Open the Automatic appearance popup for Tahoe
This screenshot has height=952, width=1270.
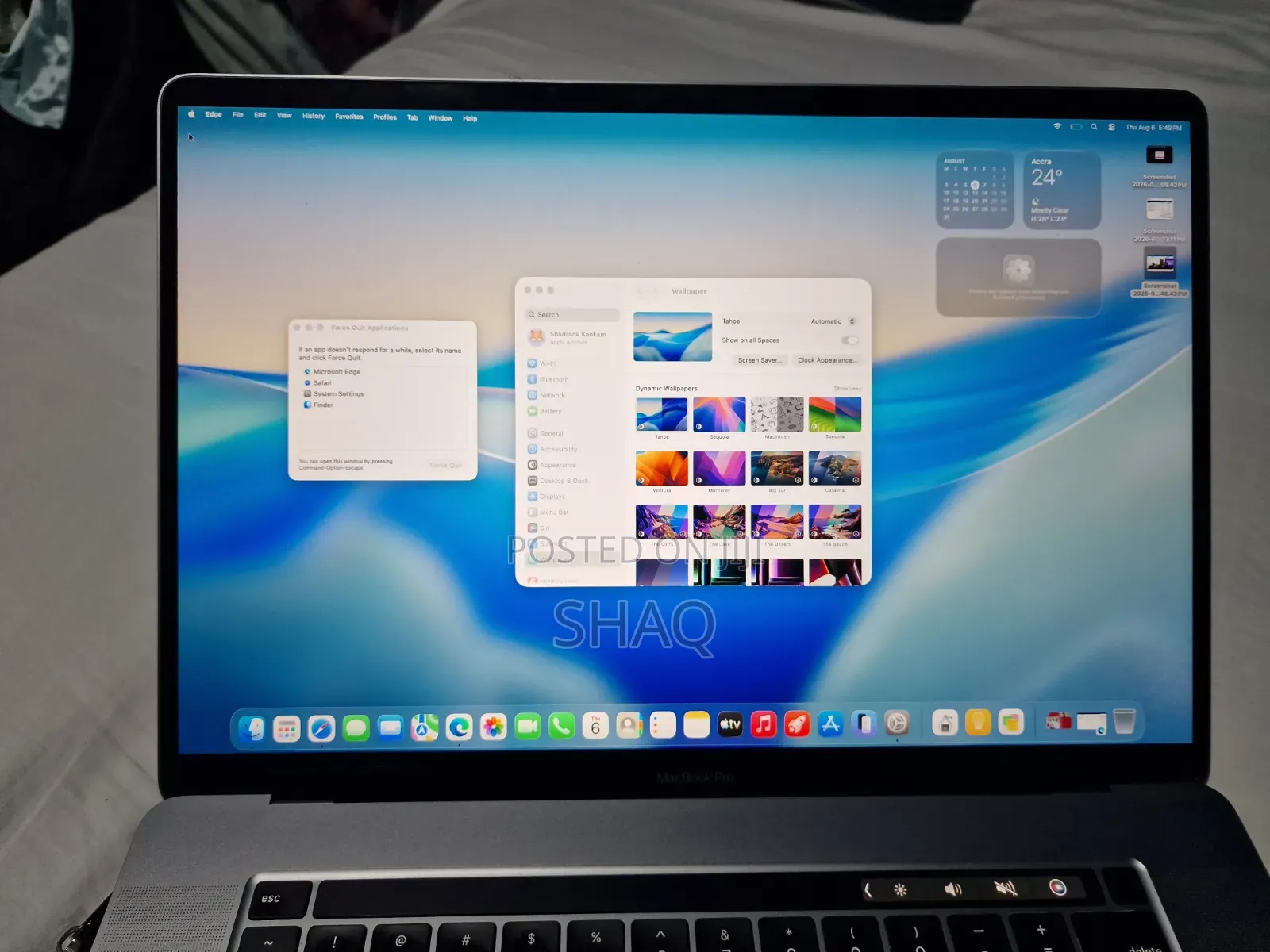(x=833, y=321)
